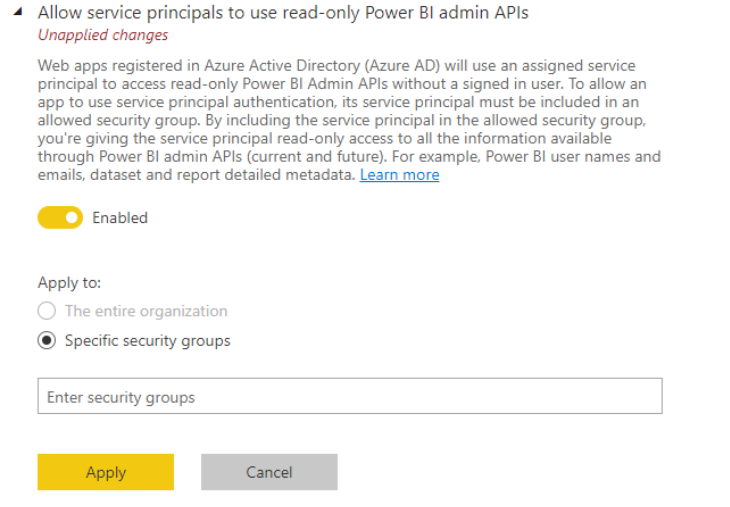The height and width of the screenshot is (507, 730).
Task: Click the 'Enabled' label next to the toggle
Action: (x=120, y=218)
